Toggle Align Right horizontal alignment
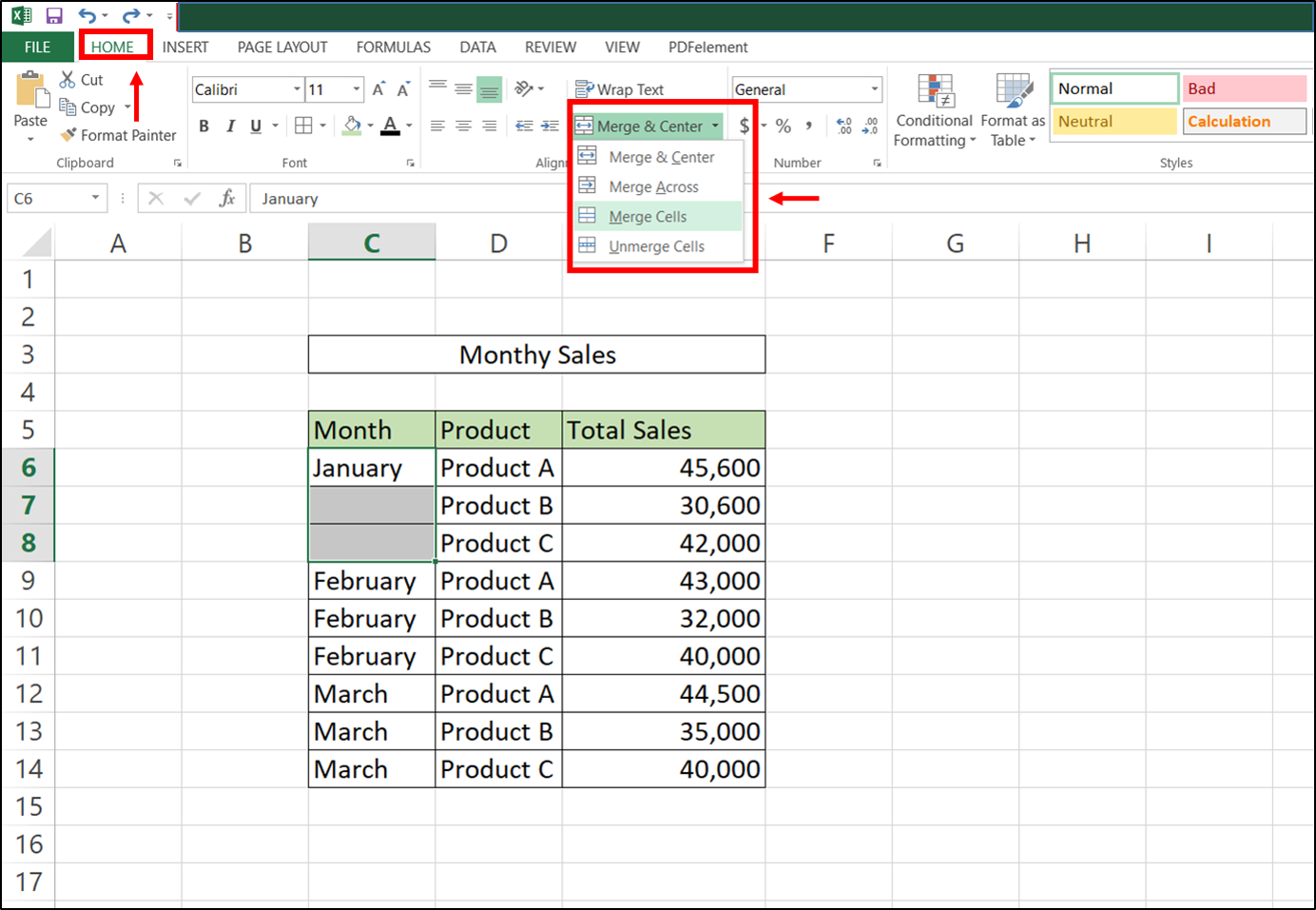The width and height of the screenshot is (1316, 910). [489, 126]
